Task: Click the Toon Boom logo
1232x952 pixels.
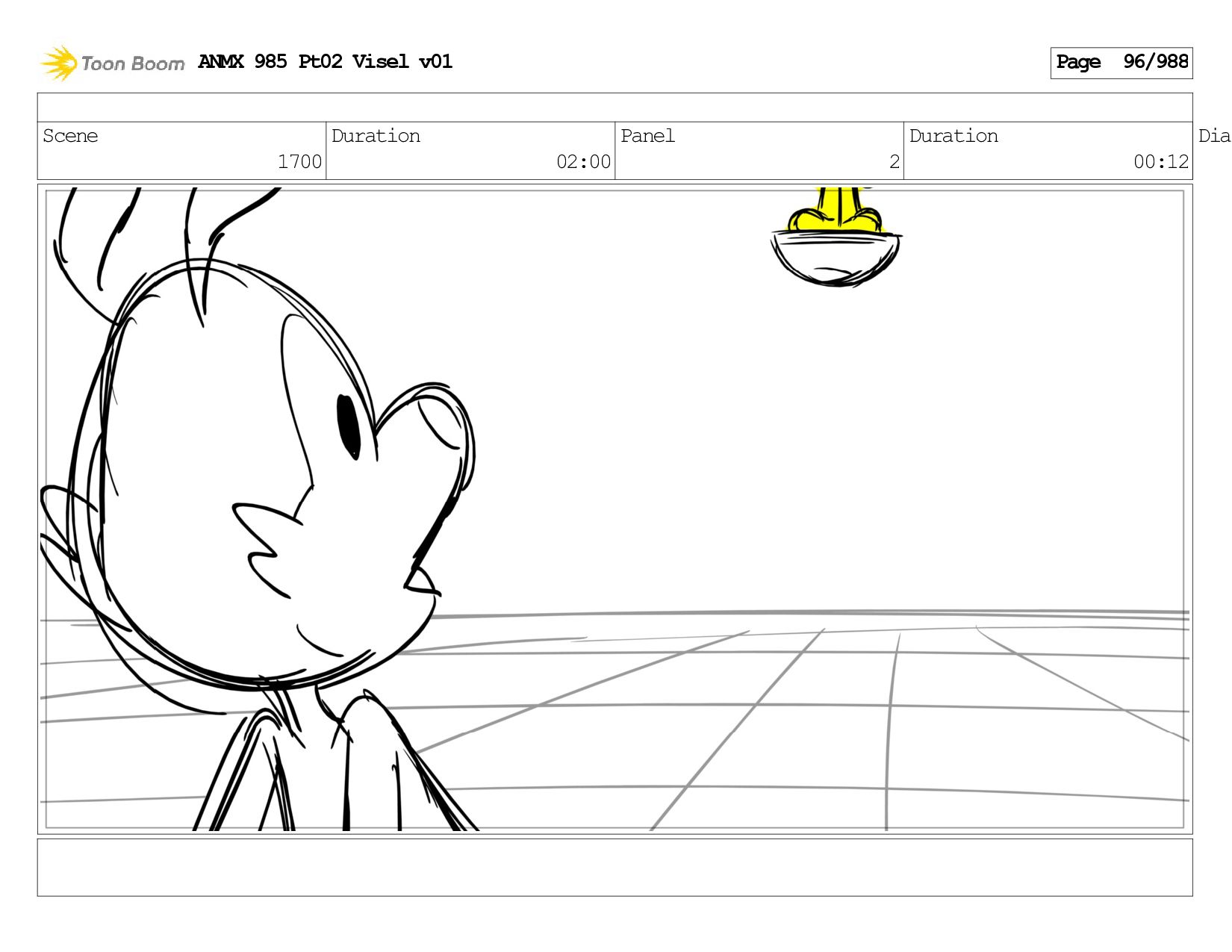Action: coord(112,63)
